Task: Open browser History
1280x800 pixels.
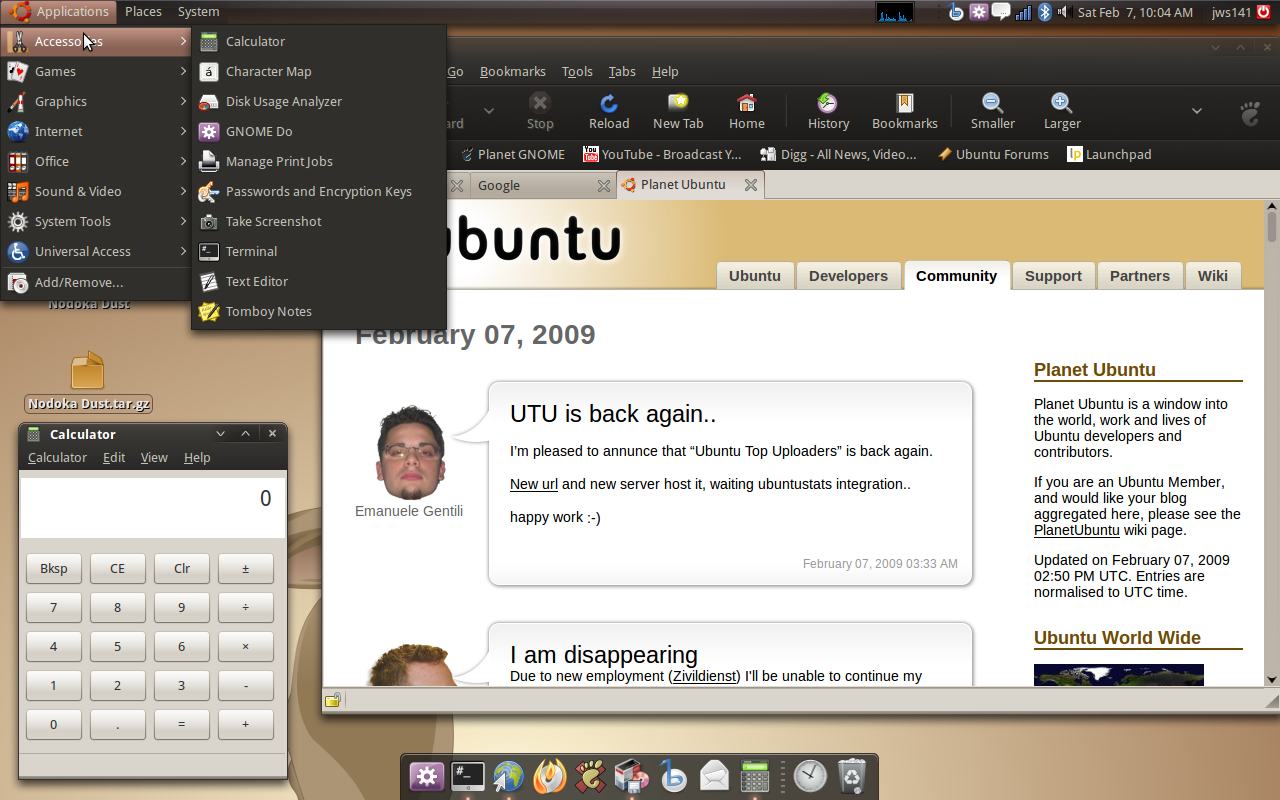Action: (828, 111)
